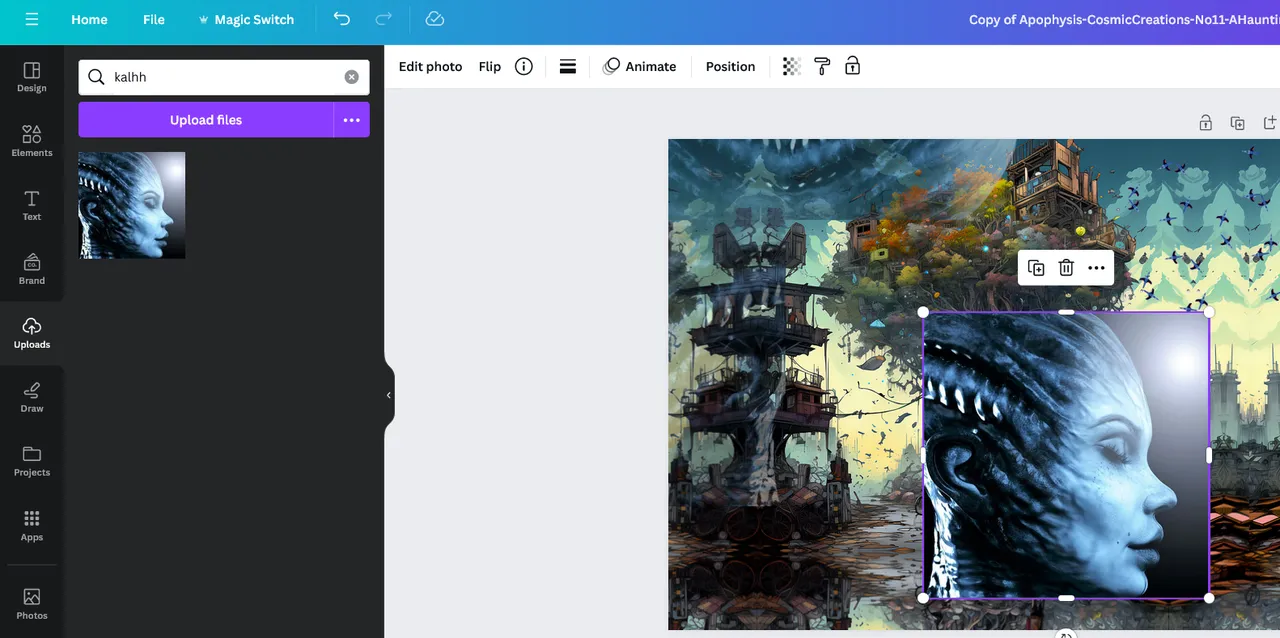Screen dimensions: 1280x638
Task: Lock the page above canvas
Action: (x=1206, y=123)
